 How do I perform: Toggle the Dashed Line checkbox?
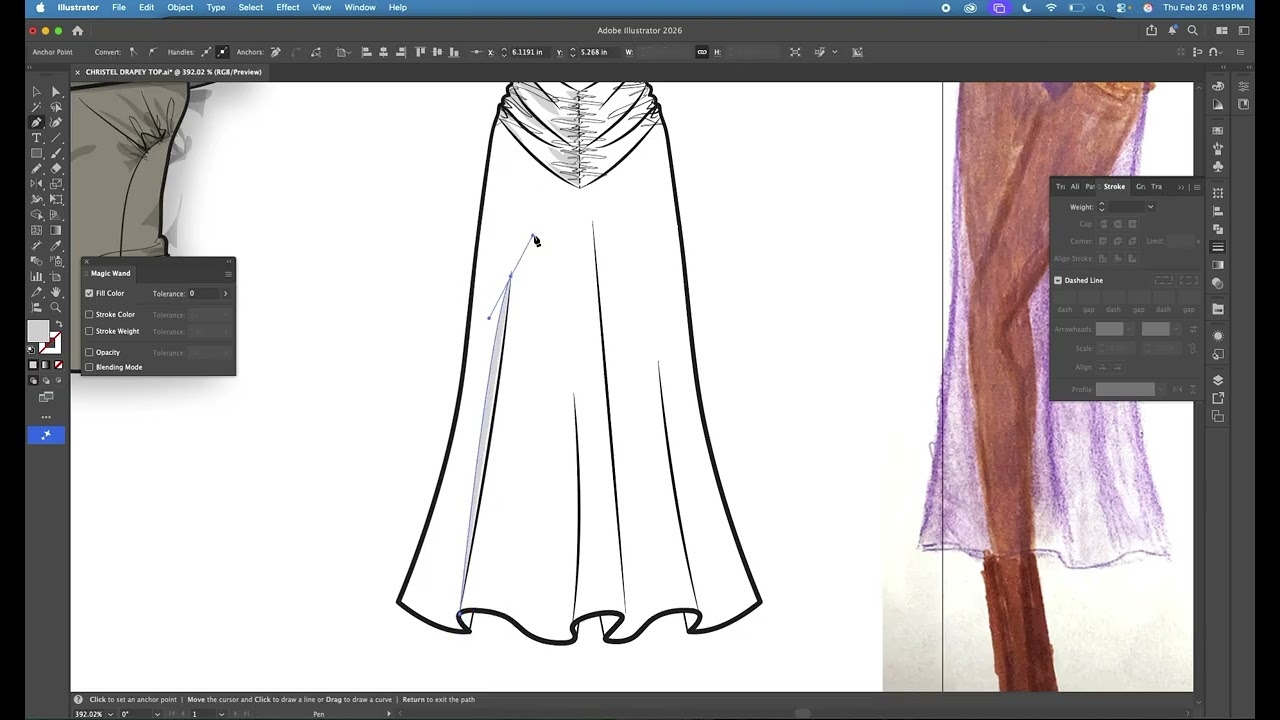tap(1058, 280)
